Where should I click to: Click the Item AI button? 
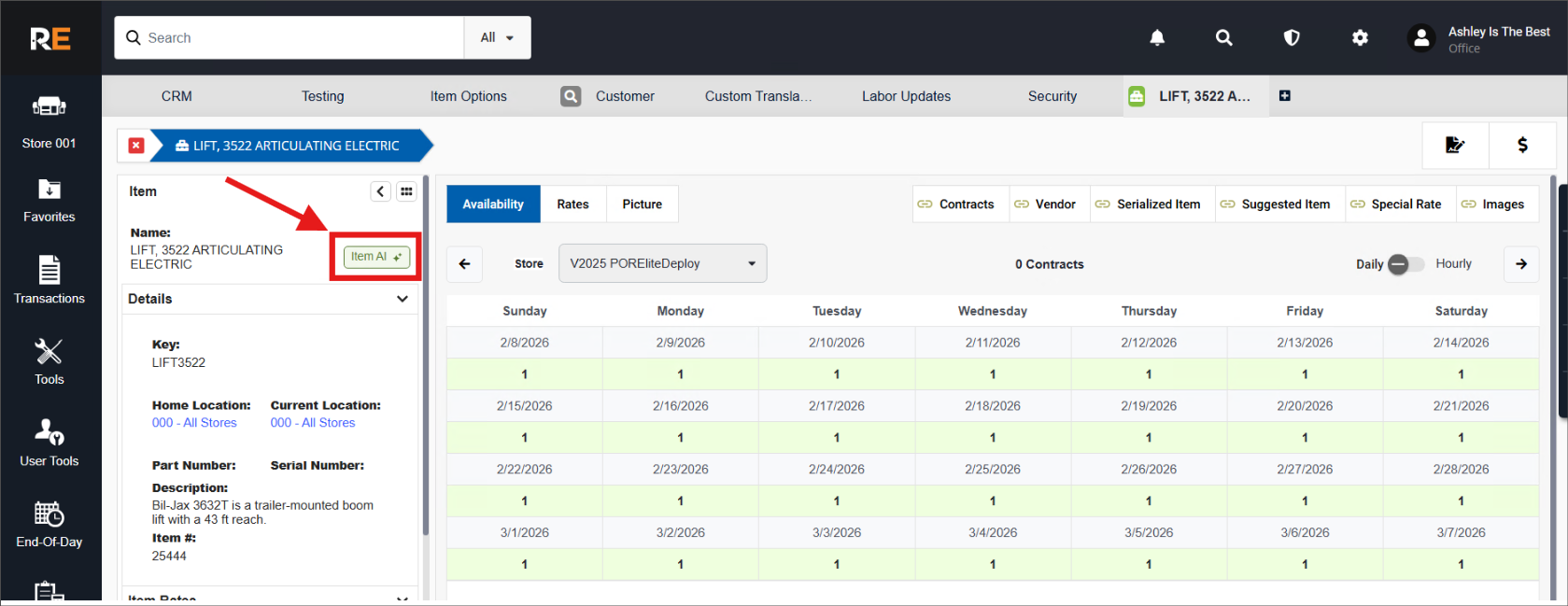coord(376,257)
